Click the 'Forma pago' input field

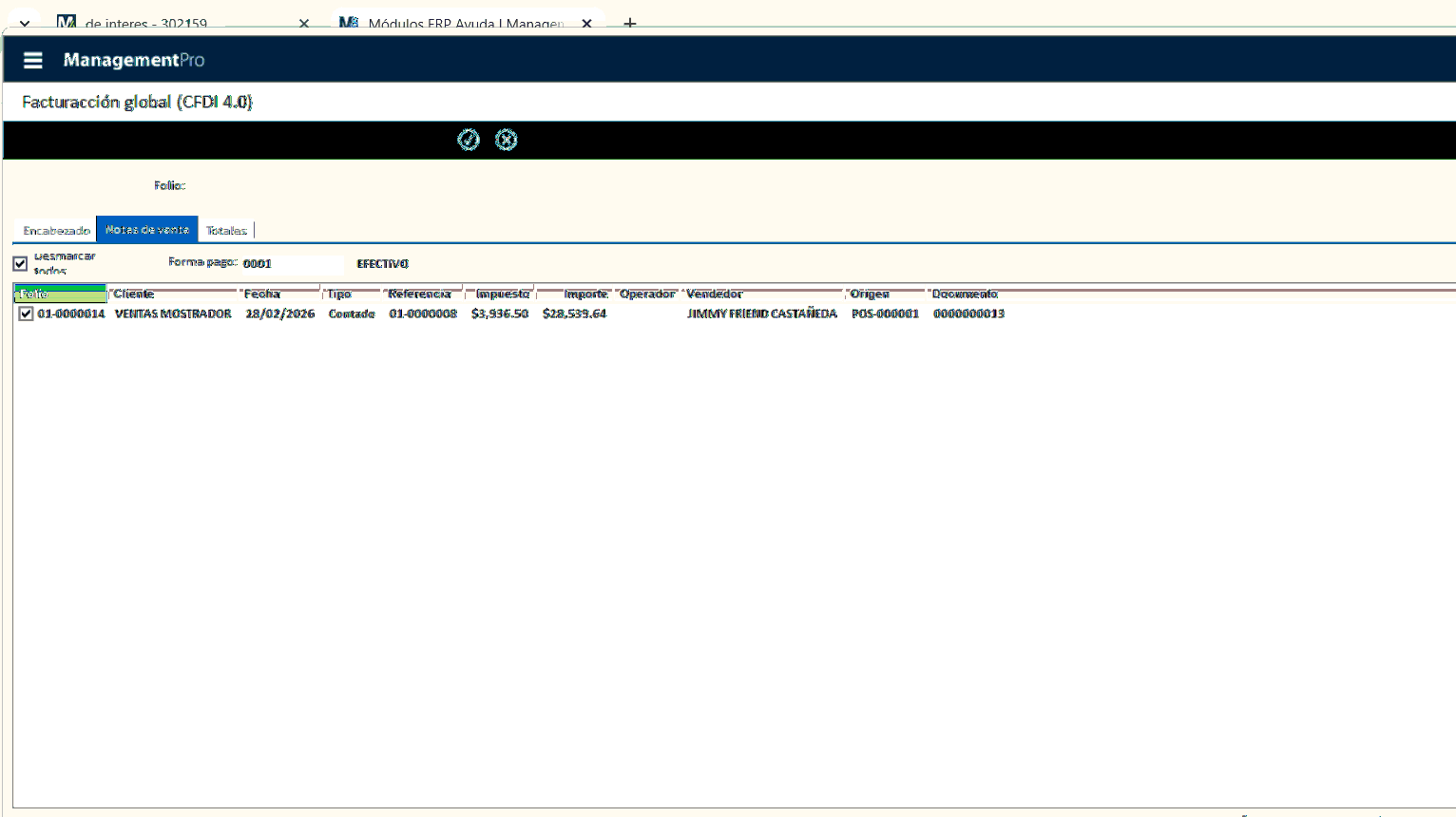[x=291, y=263]
